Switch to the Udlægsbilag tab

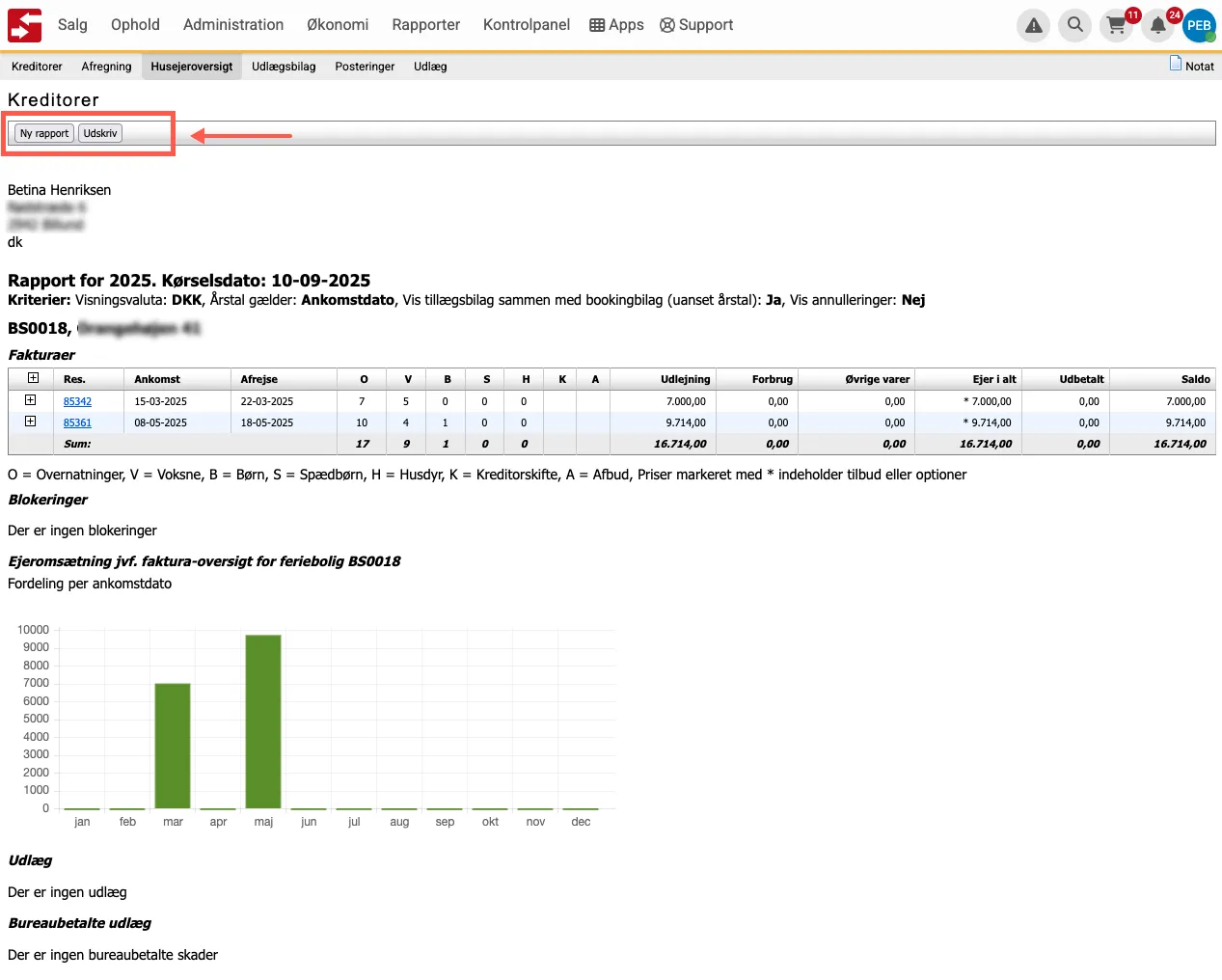coord(284,67)
